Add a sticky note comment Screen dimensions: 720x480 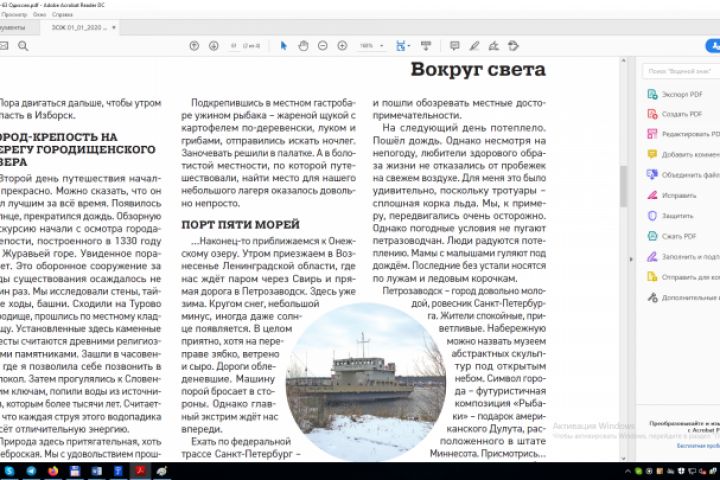[x=455, y=46]
